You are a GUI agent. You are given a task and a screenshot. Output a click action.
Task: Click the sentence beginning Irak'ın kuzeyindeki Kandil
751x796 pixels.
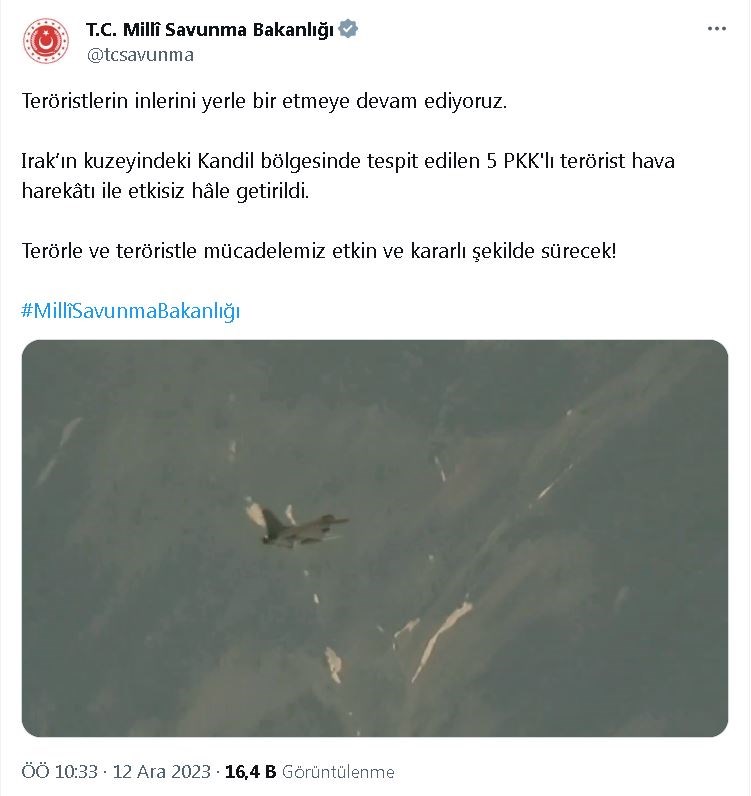tap(348, 176)
